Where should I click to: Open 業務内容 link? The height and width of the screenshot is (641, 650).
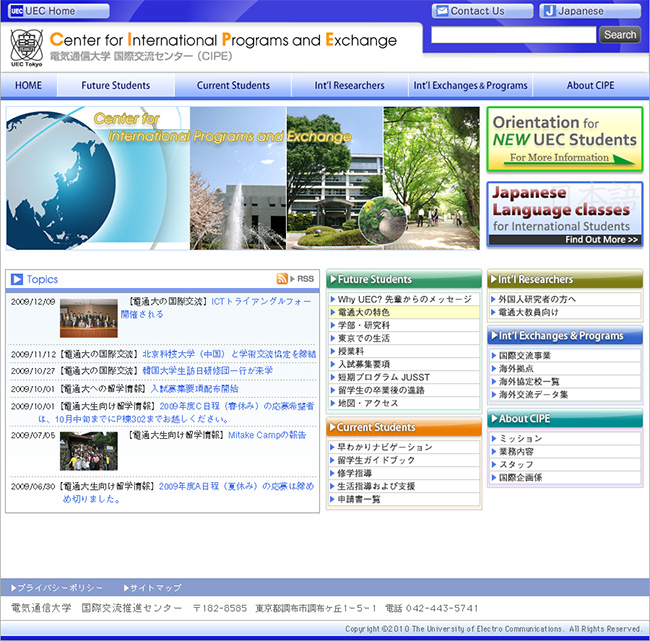[565, 452]
